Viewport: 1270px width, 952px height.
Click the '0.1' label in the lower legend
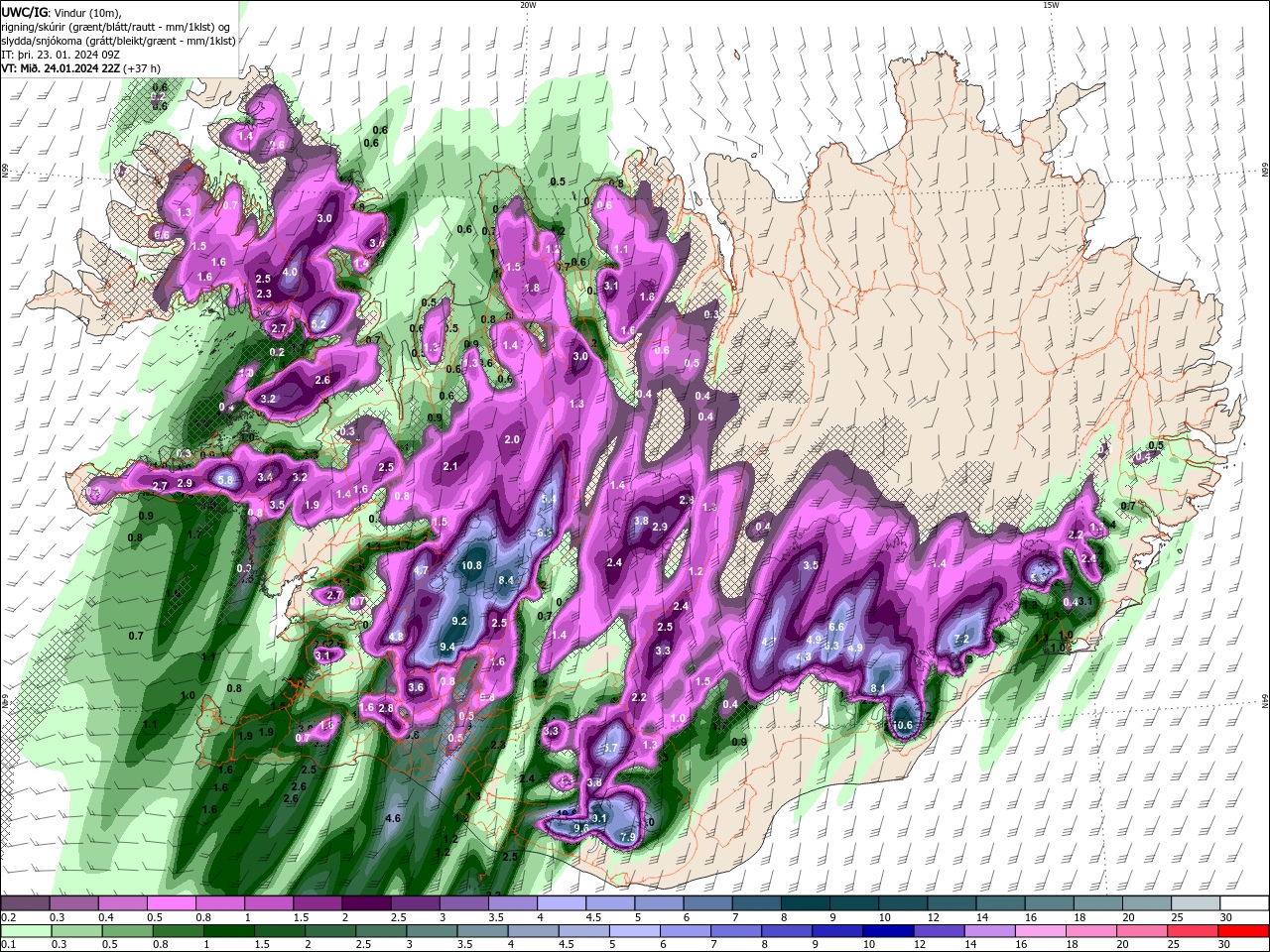point(8,945)
